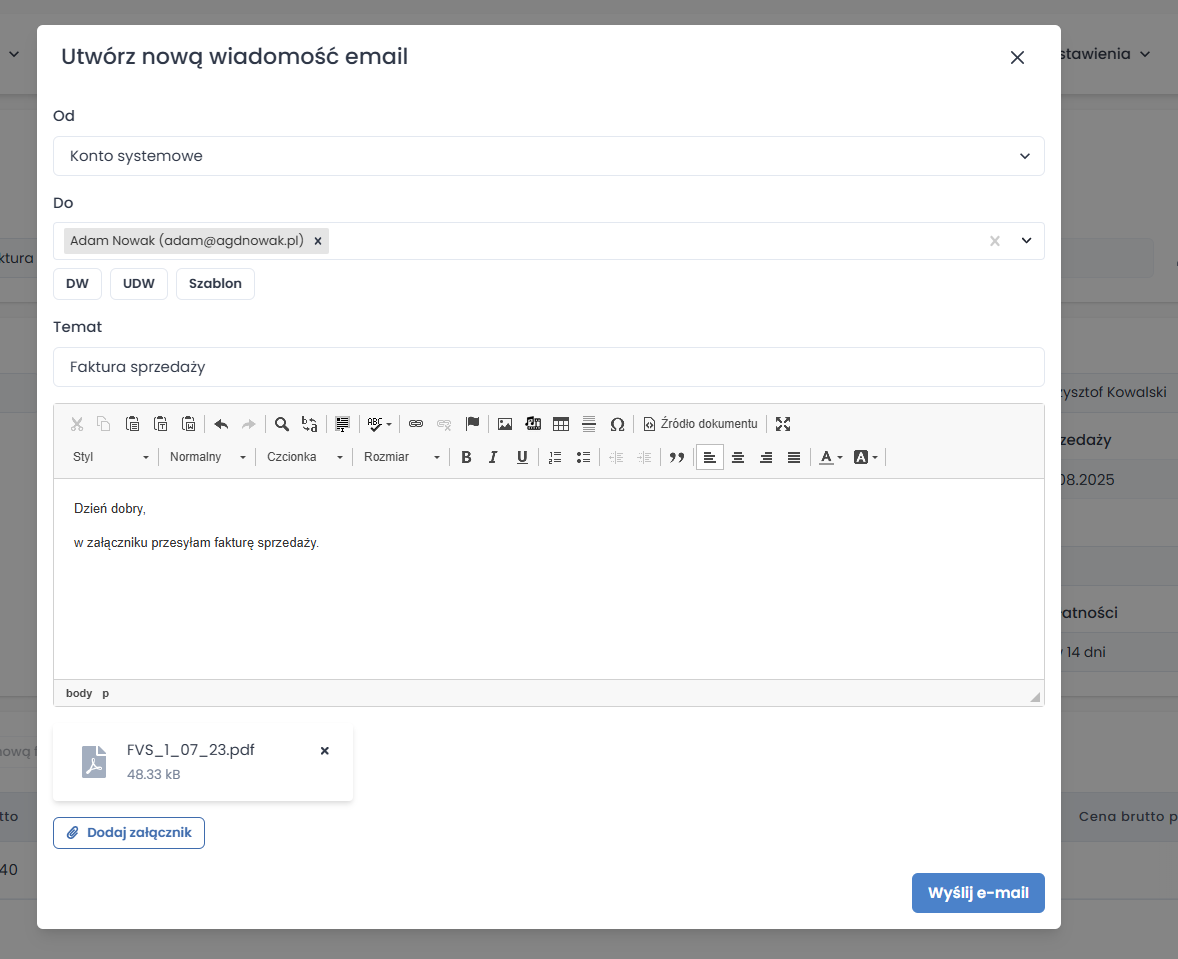Screen dimensions: 1178x959
Task: Click the Temat subject input field
Action: [548, 367]
